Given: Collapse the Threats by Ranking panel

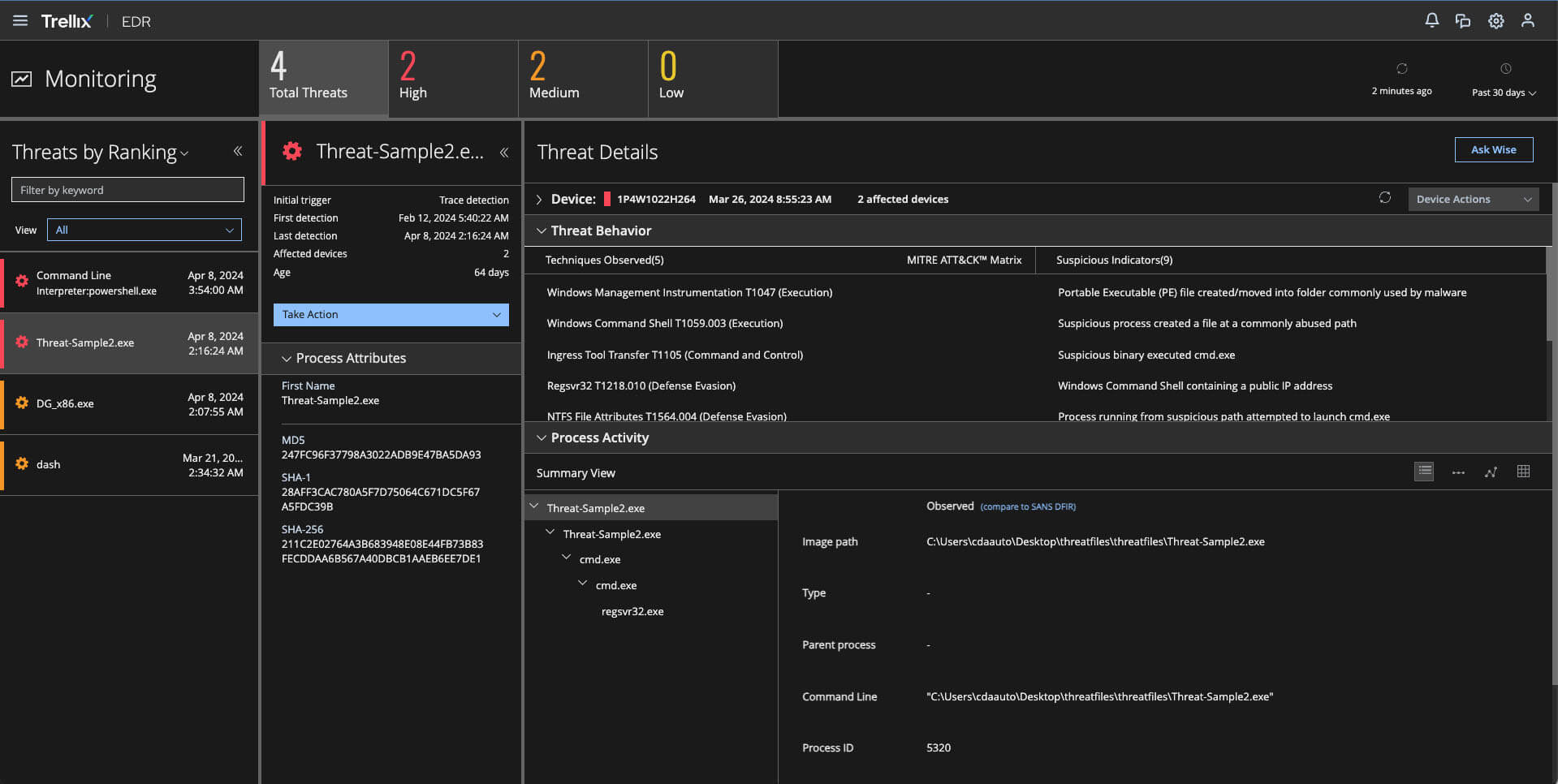Looking at the screenshot, I should click(238, 151).
